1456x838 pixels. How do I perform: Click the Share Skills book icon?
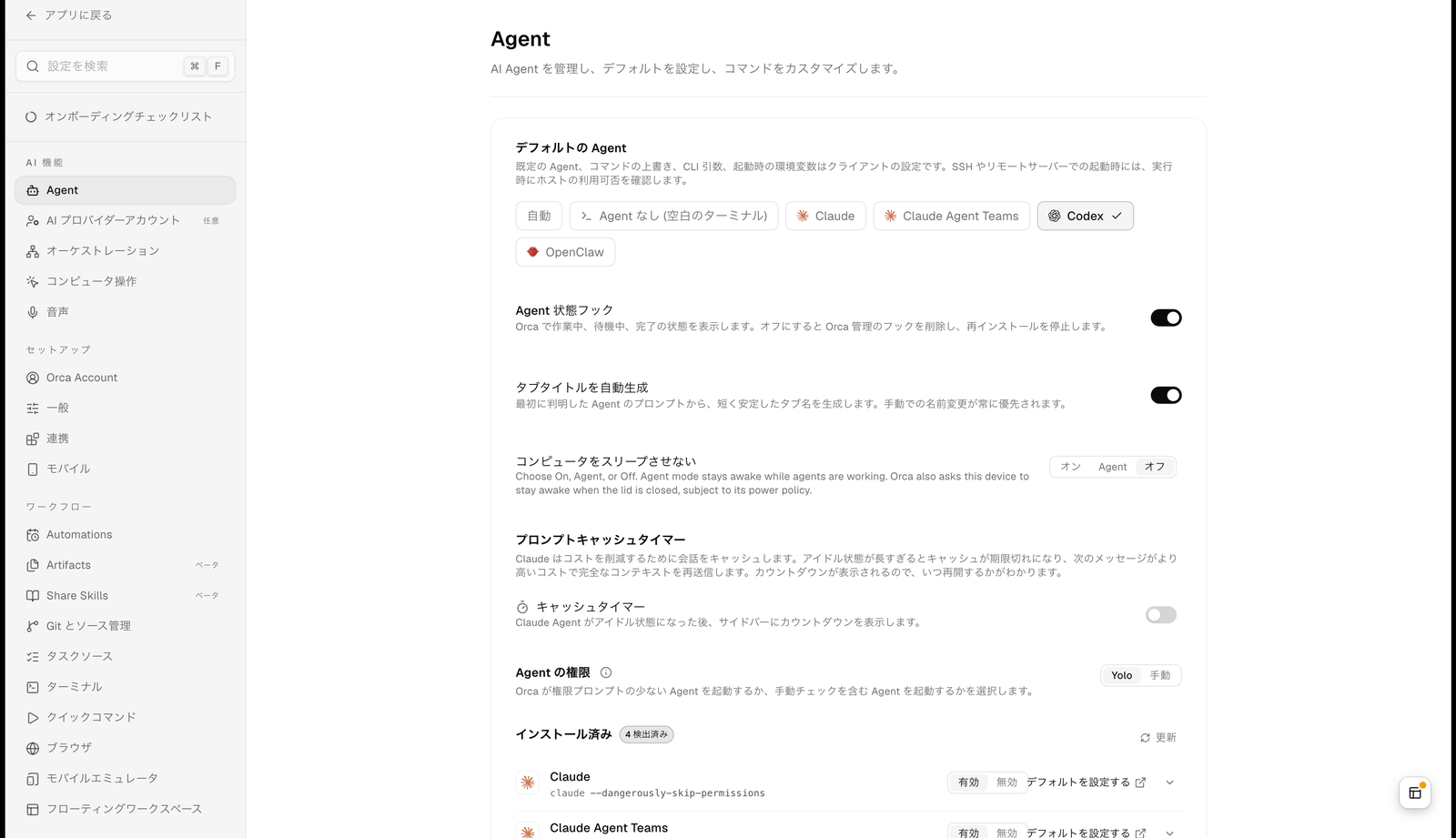pyautogui.click(x=33, y=596)
